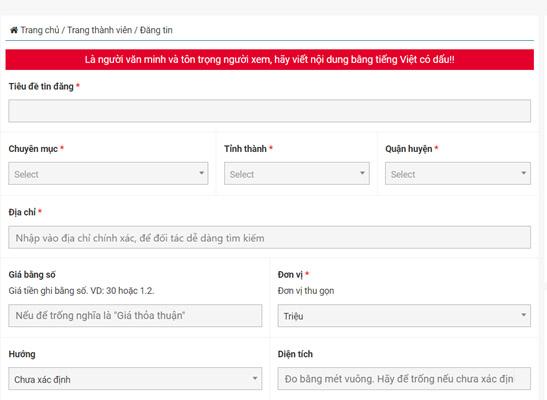Focus the Tiêu đề tin đăng input field
The image size is (547, 400).
click(x=269, y=111)
